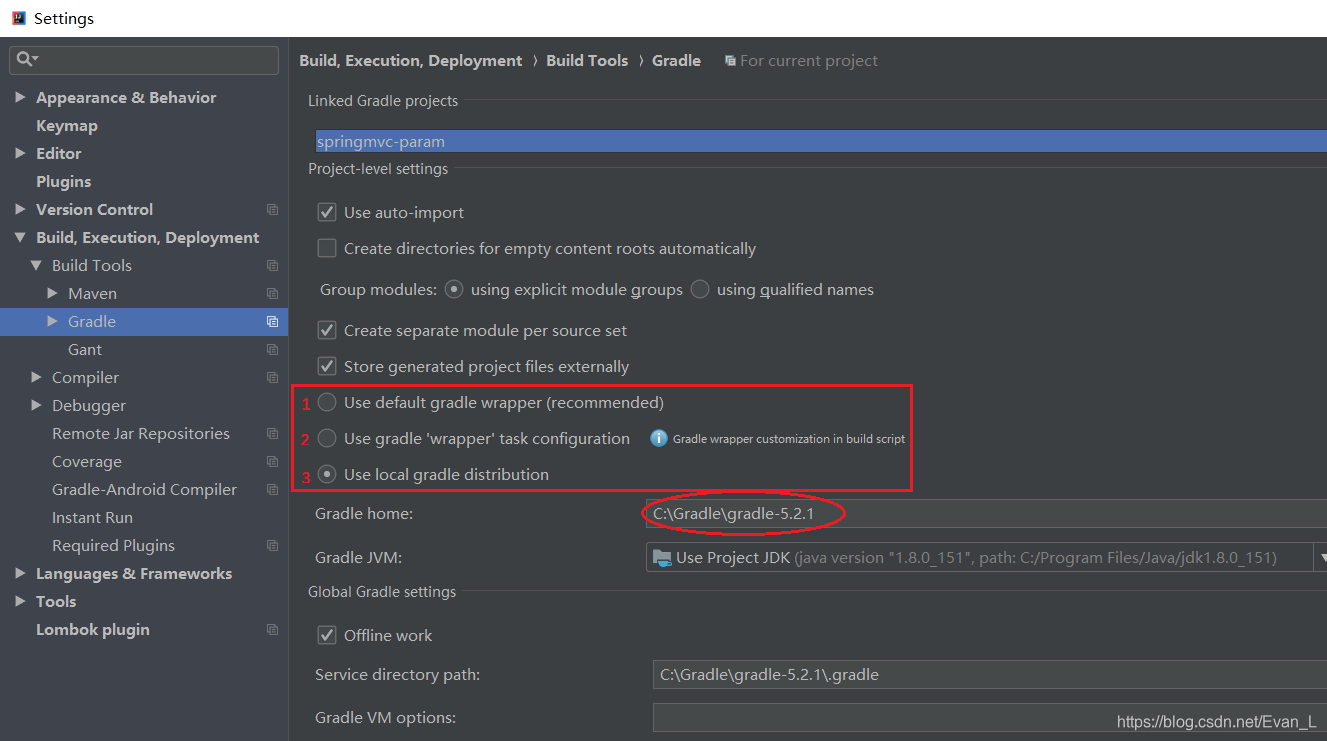Screen dimensions: 1327x741
Task: Expand Version Control section arrow
Action: (20, 209)
